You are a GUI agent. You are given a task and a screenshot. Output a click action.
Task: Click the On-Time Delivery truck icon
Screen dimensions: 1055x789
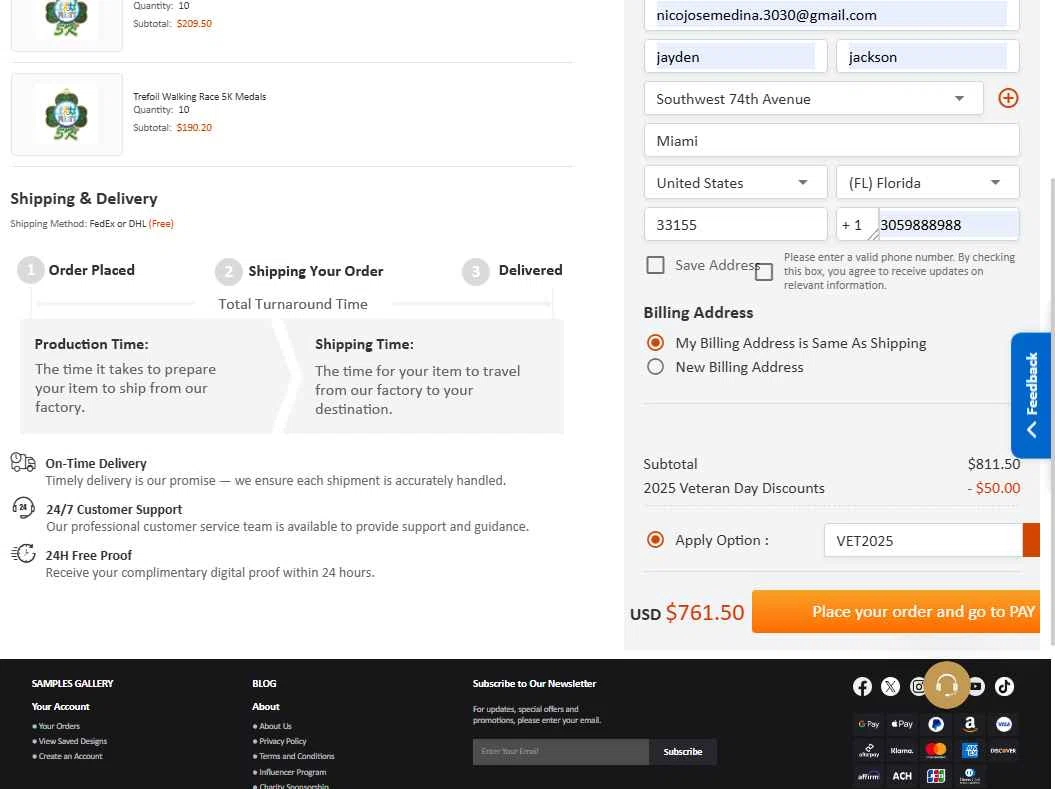[23, 462]
